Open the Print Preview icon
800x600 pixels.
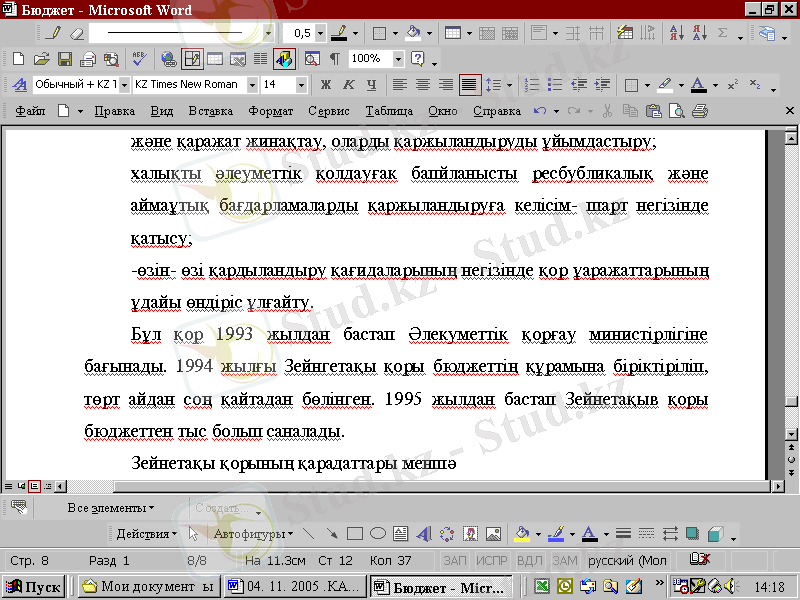110,59
